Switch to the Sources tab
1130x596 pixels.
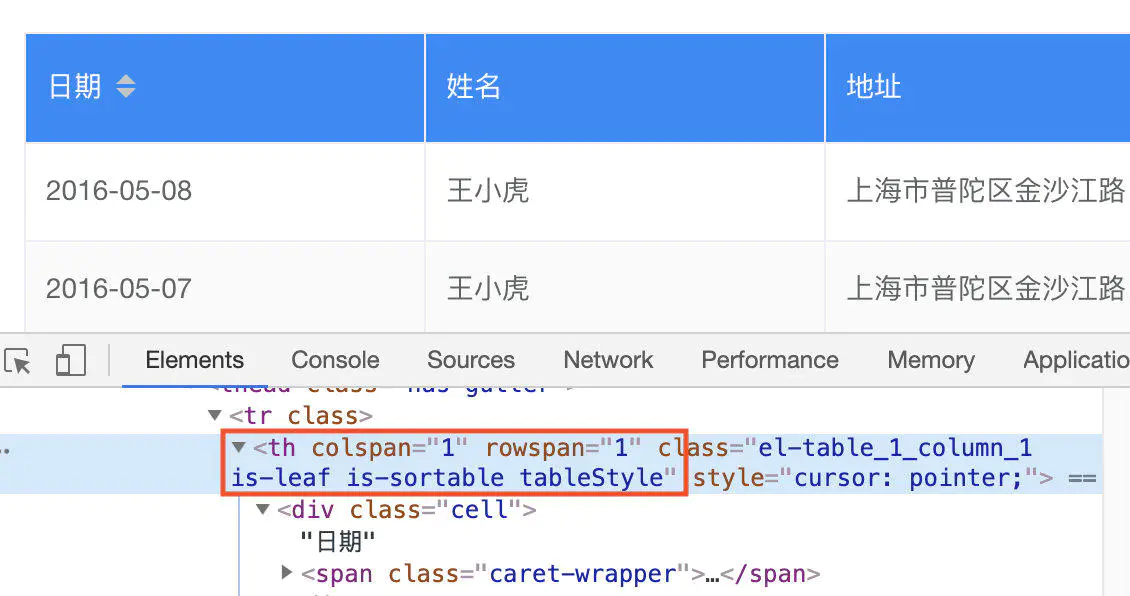(x=471, y=359)
